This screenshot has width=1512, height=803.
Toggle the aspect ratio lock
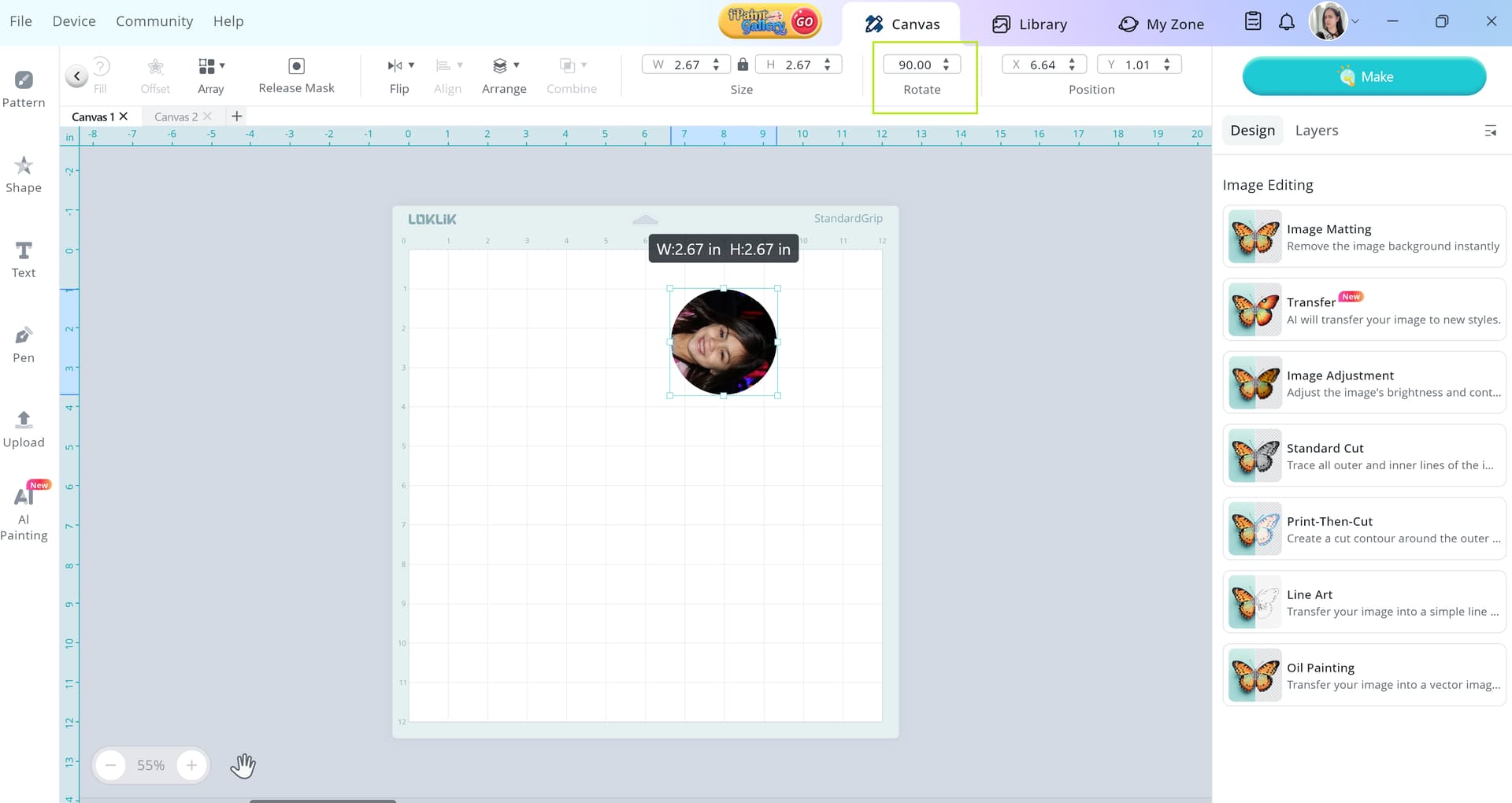pyautogui.click(x=742, y=65)
